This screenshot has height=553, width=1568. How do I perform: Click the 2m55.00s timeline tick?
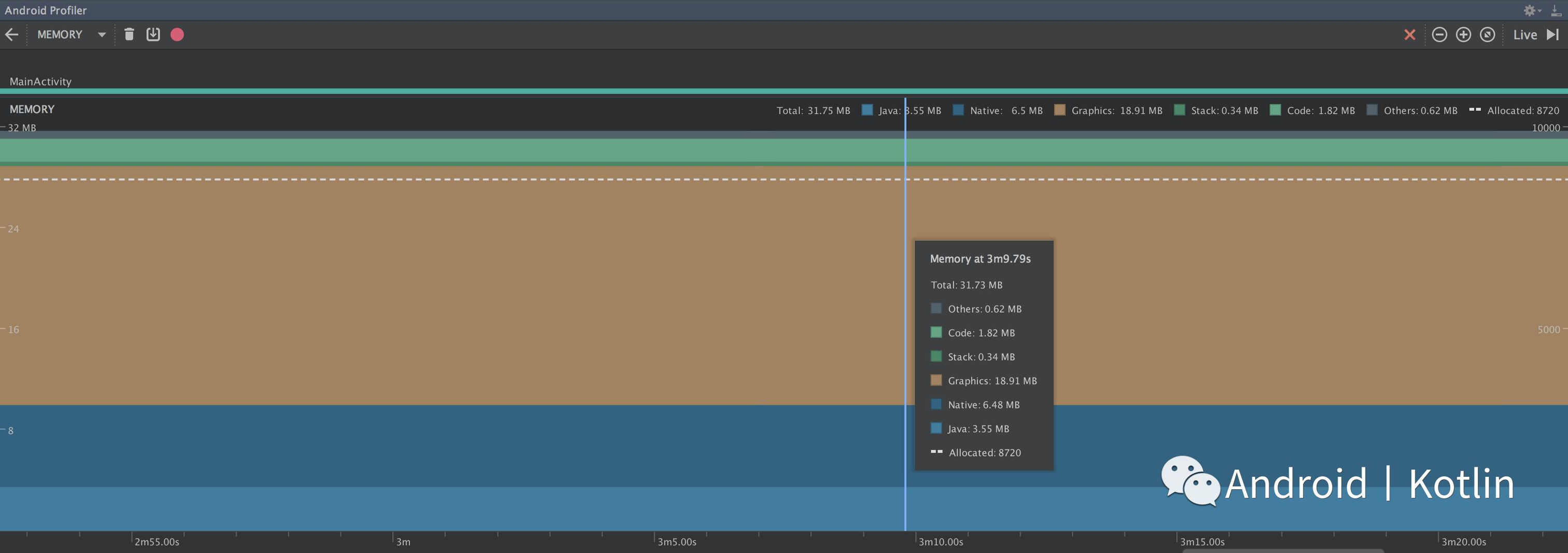click(x=157, y=542)
